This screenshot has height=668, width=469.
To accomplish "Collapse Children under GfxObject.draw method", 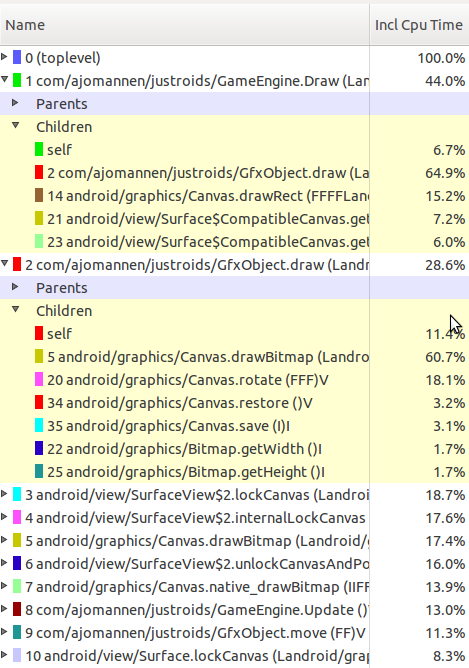I will click(x=16, y=309).
